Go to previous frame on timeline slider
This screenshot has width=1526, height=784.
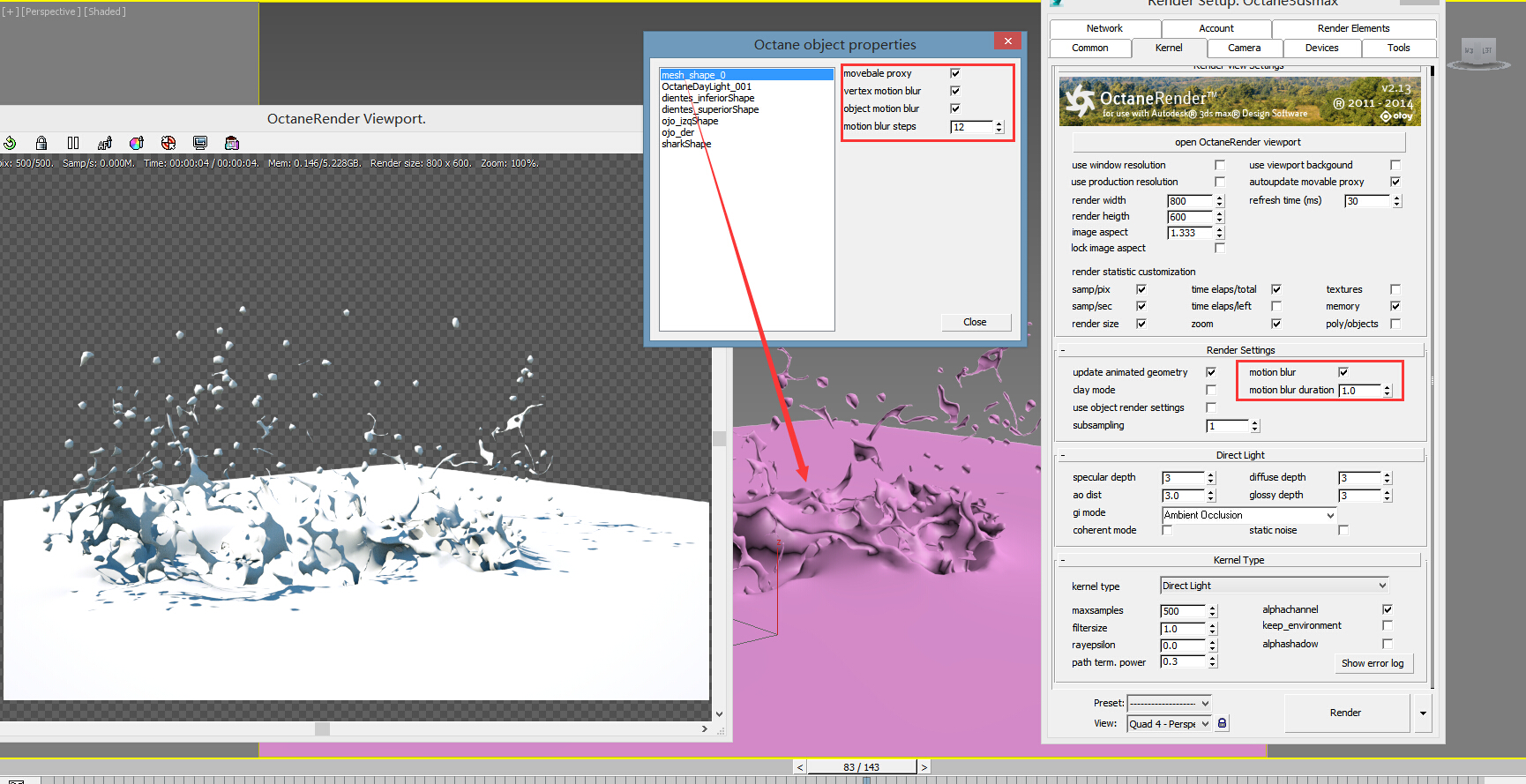pyautogui.click(x=800, y=767)
